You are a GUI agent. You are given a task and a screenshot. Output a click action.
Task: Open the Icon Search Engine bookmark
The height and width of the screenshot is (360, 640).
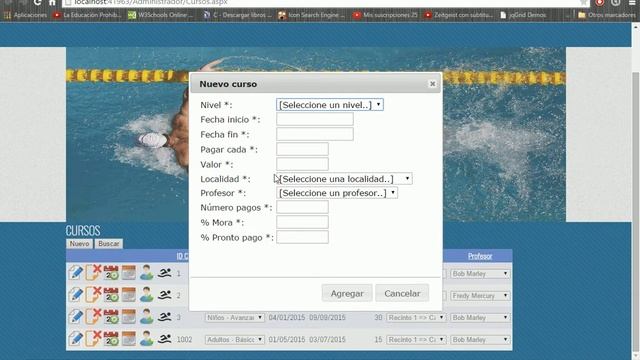point(311,15)
